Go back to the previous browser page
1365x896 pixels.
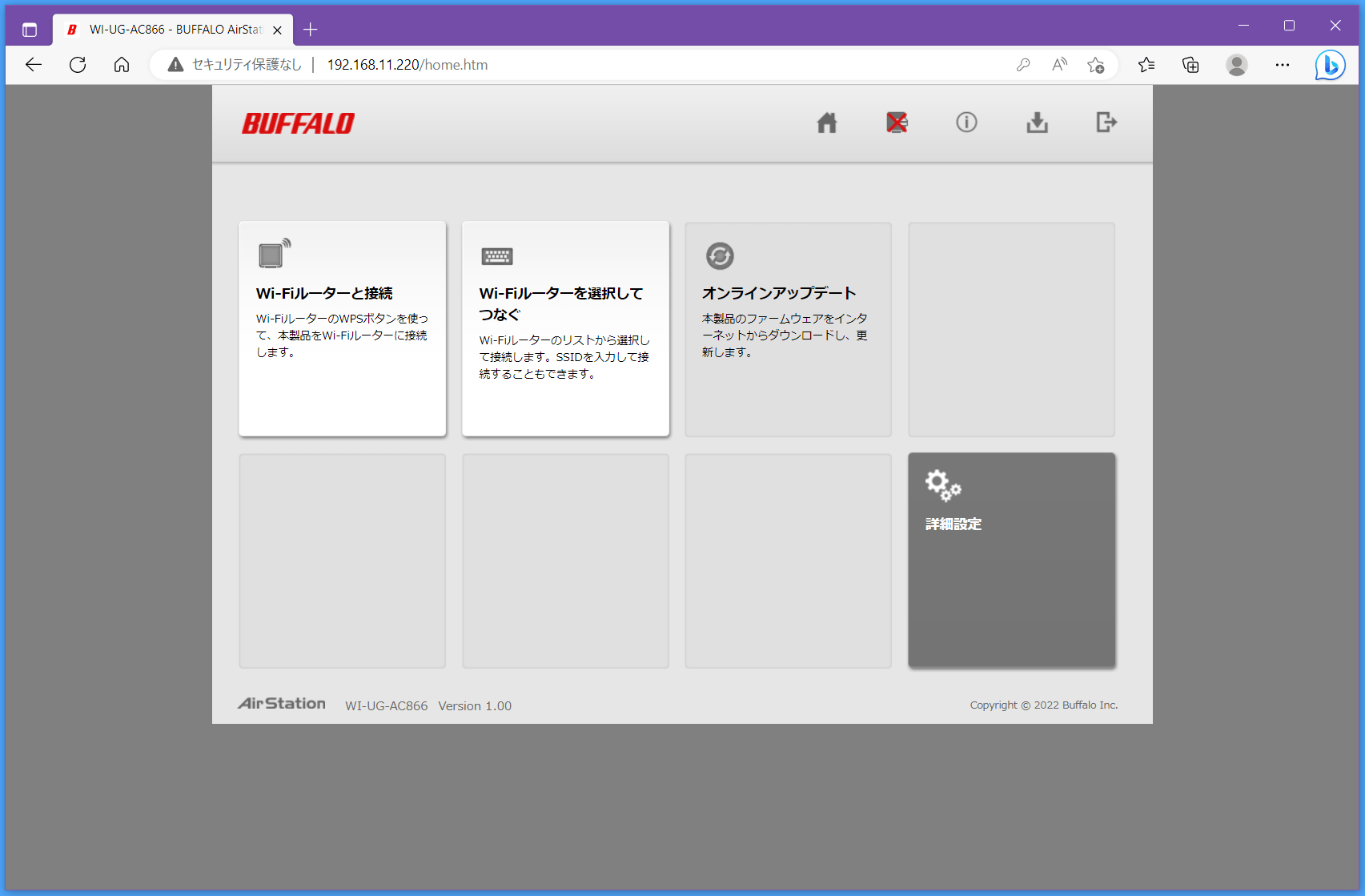click(x=34, y=65)
